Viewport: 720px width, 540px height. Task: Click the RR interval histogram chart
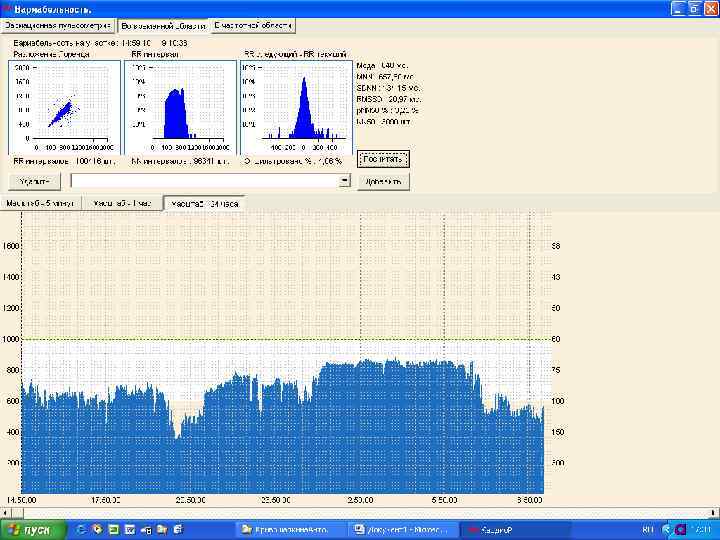coord(180,107)
